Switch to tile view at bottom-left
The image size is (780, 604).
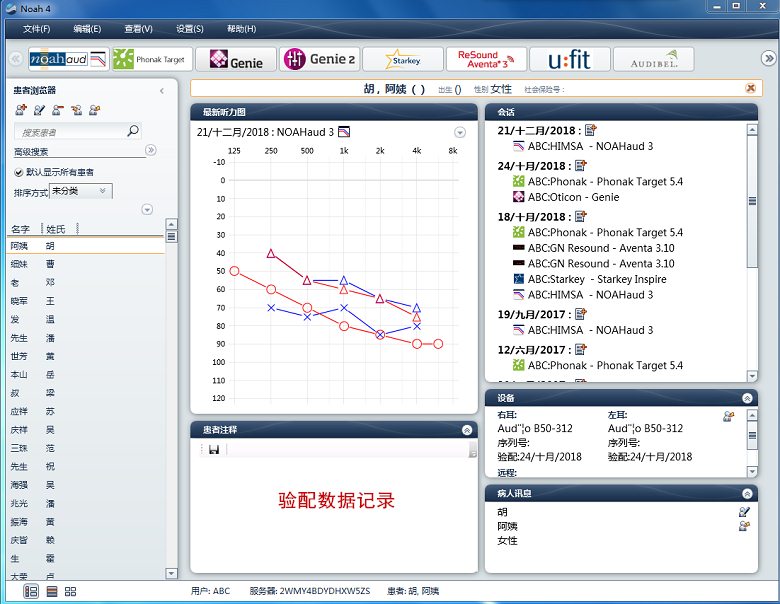[70, 591]
